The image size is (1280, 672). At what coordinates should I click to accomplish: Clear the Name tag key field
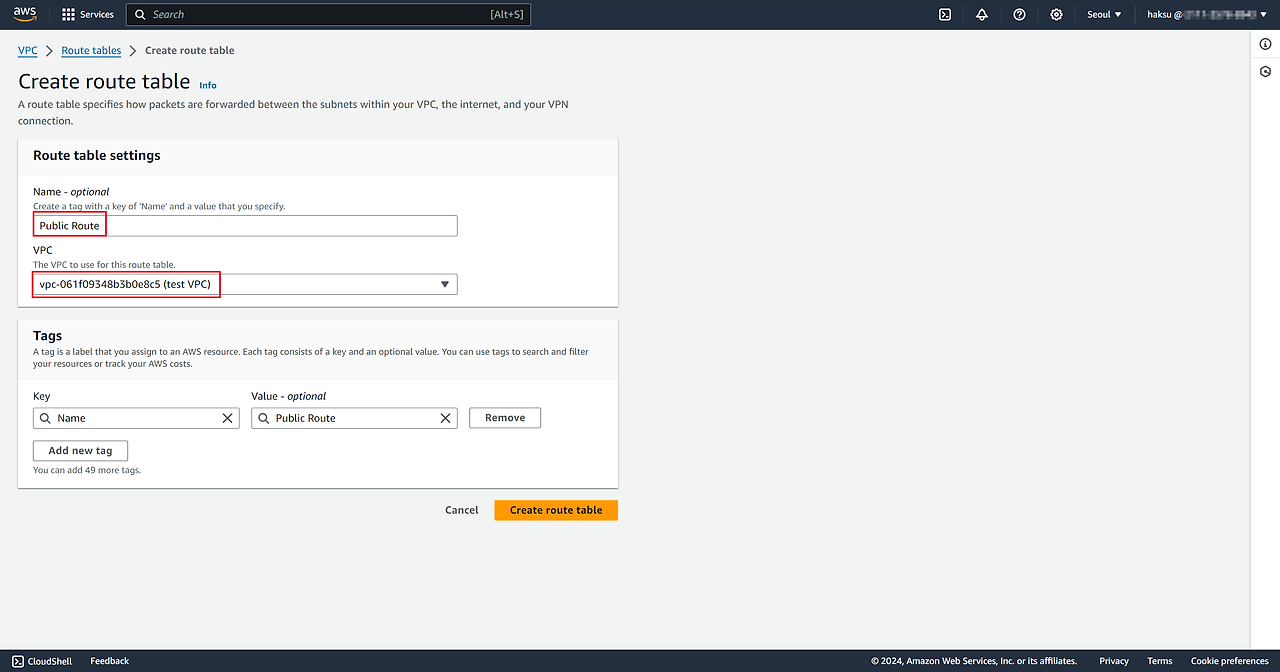[x=227, y=418]
